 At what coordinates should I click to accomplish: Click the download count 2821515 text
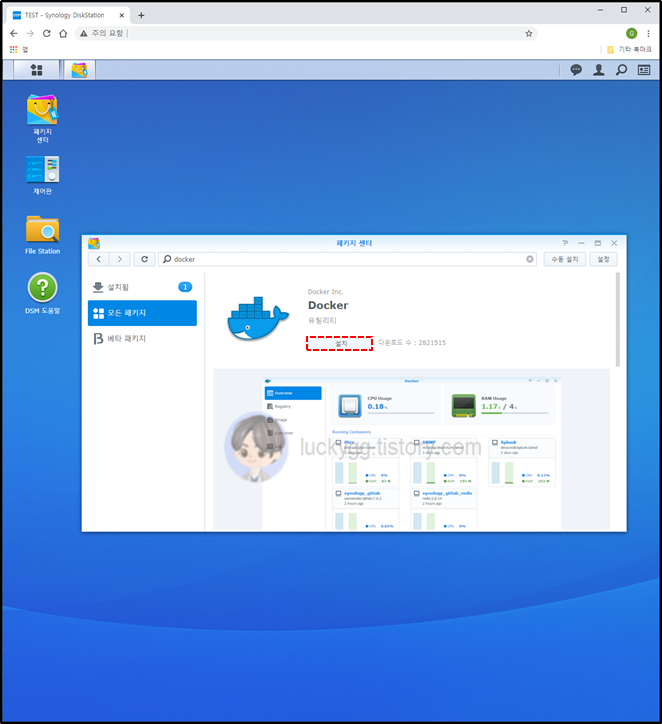(412, 343)
